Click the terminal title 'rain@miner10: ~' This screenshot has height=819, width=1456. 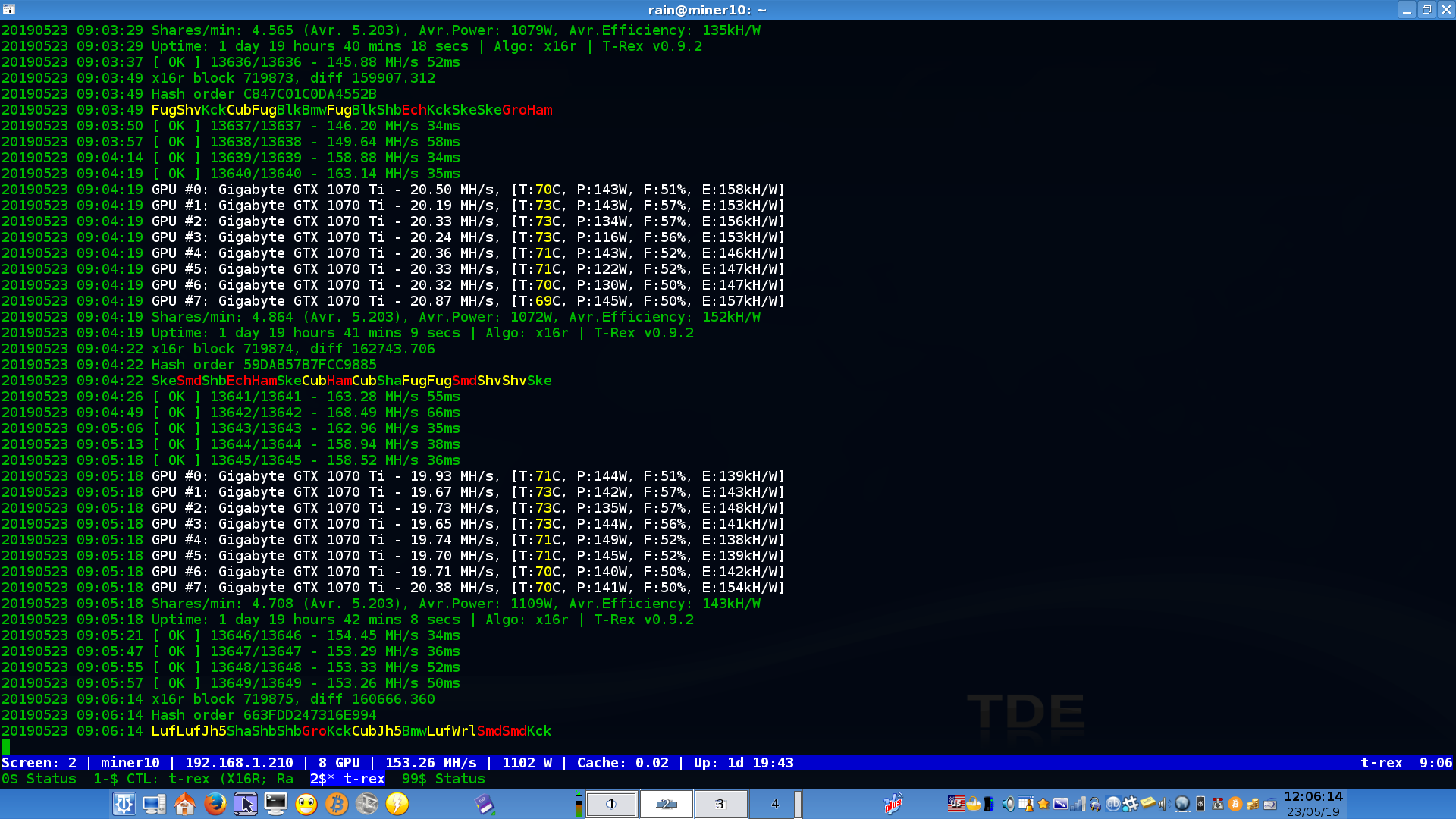click(707, 10)
